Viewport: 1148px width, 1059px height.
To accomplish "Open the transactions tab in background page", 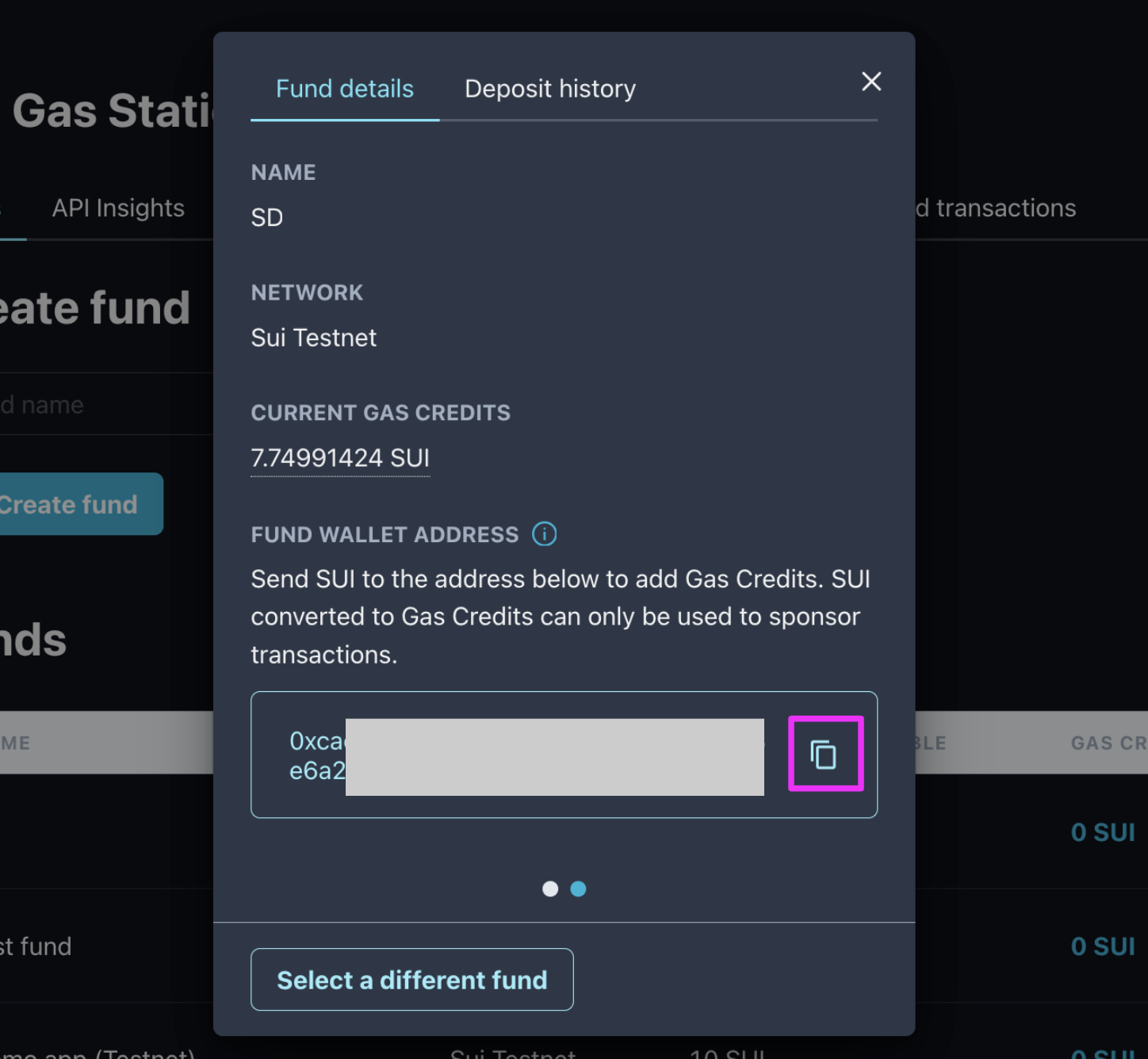I will pos(996,208).
